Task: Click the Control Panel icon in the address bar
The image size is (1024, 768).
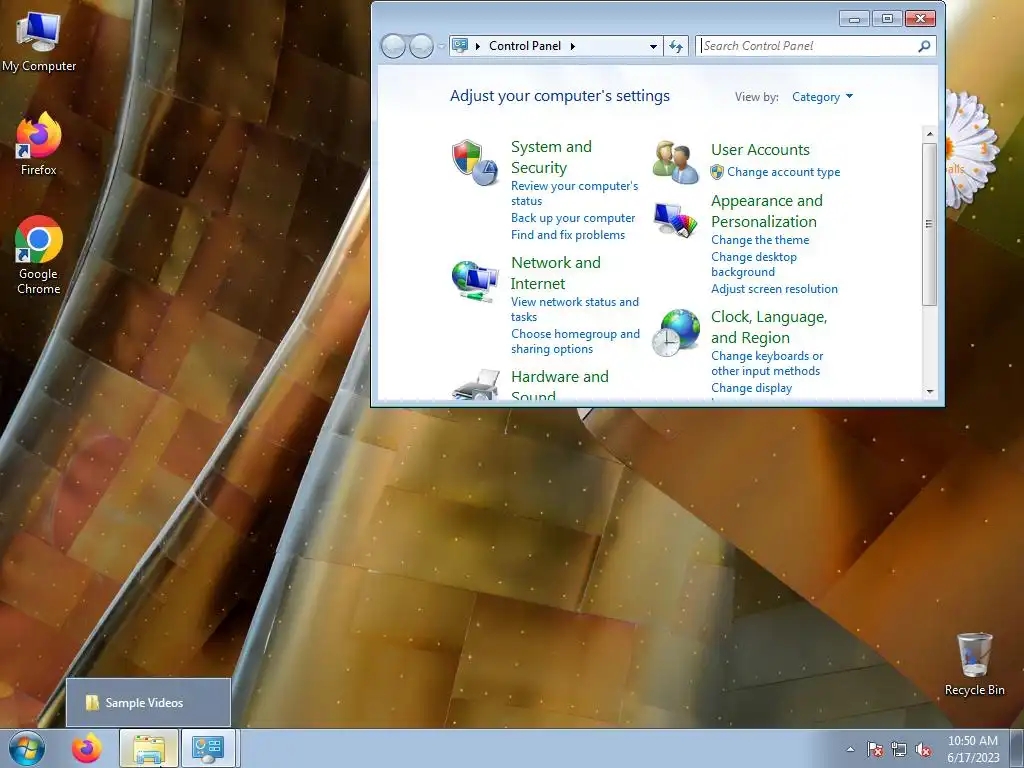Action: [x=460, y=46]
